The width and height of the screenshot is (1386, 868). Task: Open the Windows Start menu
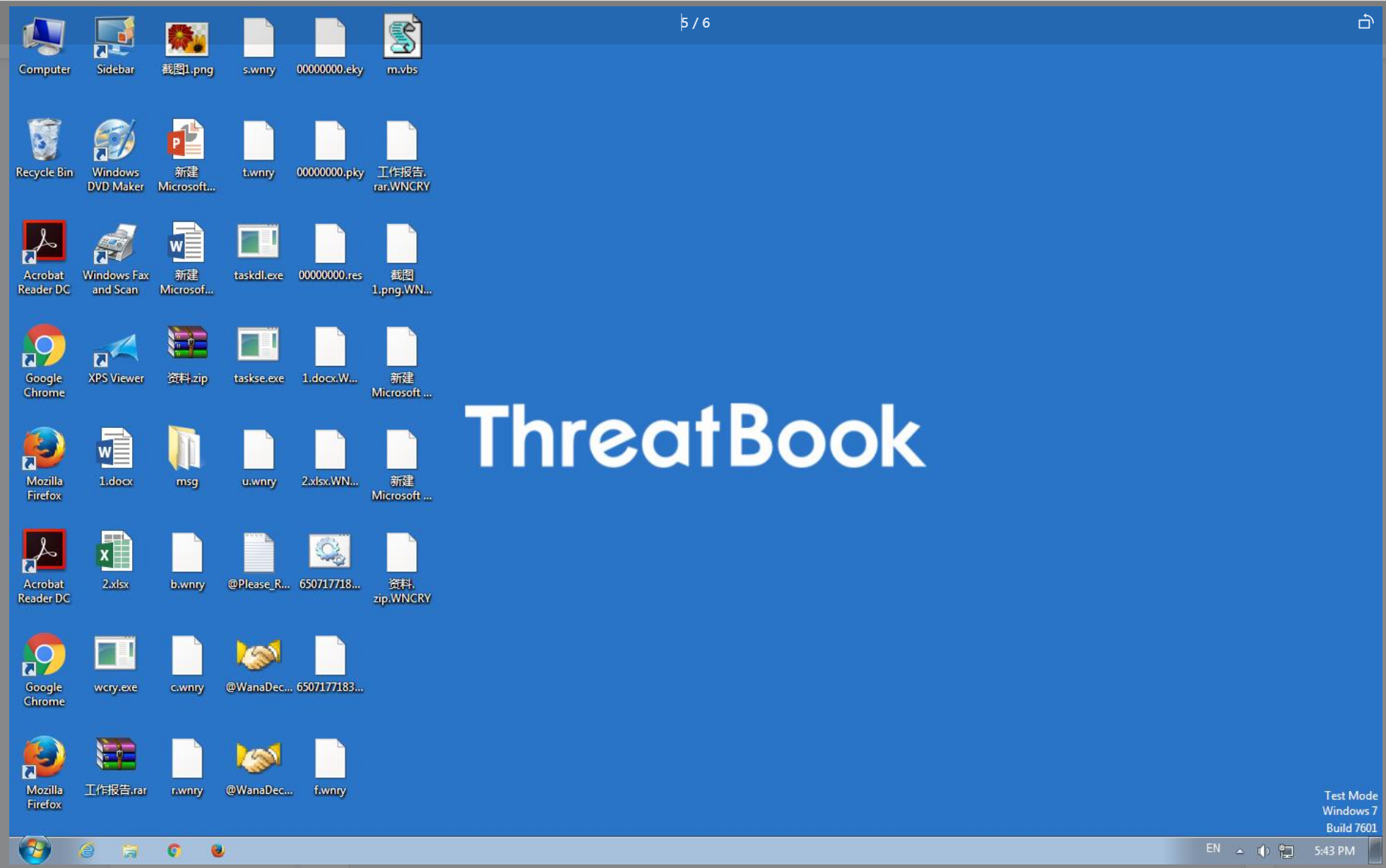(34, 850)
